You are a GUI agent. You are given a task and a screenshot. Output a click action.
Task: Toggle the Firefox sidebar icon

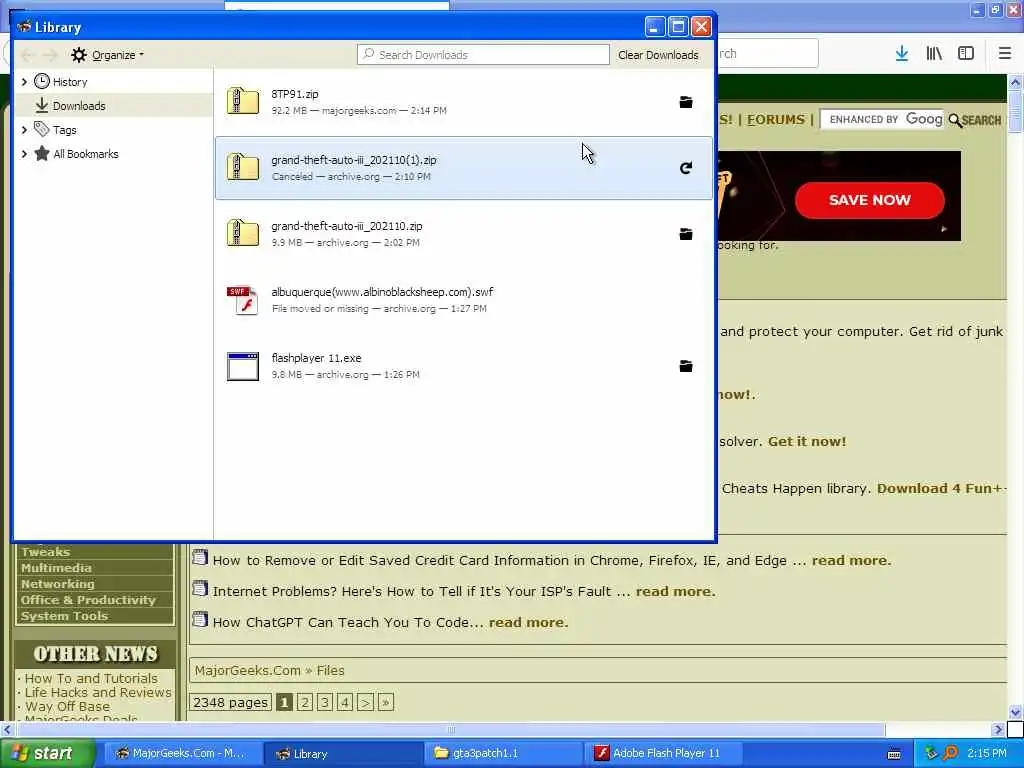(x=966, y=54)
